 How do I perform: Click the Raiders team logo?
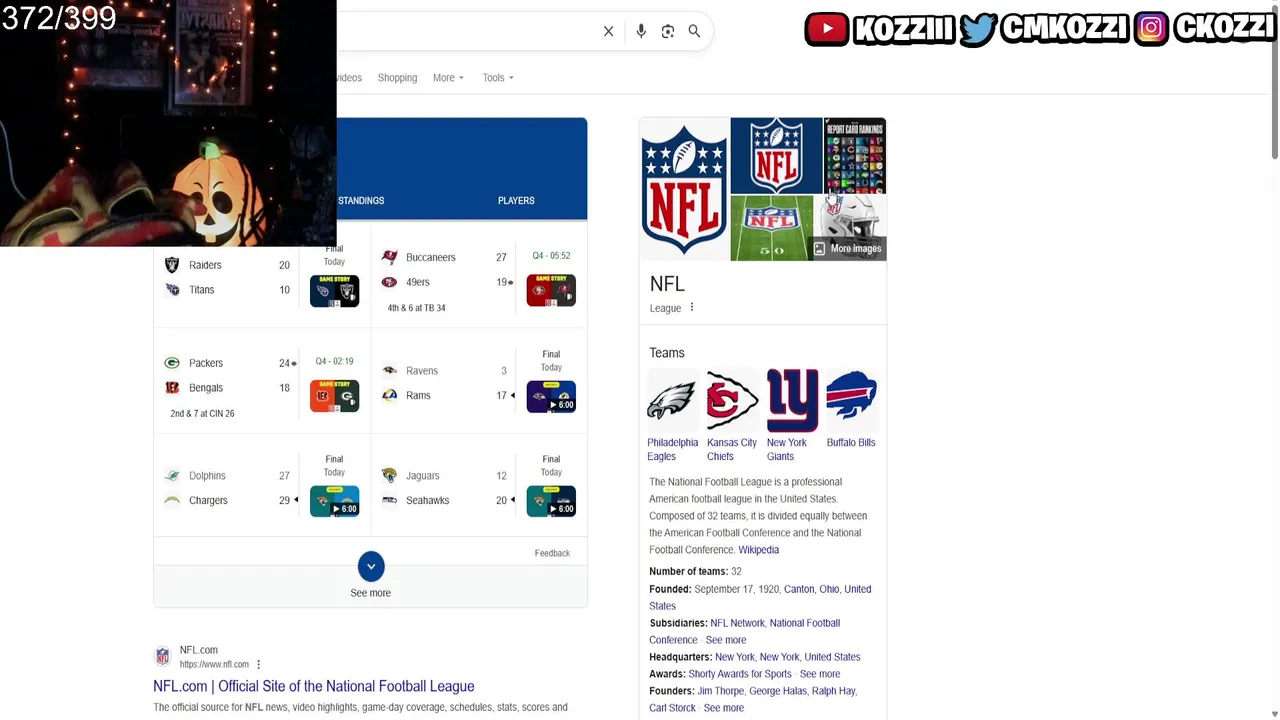coord(172,265)
